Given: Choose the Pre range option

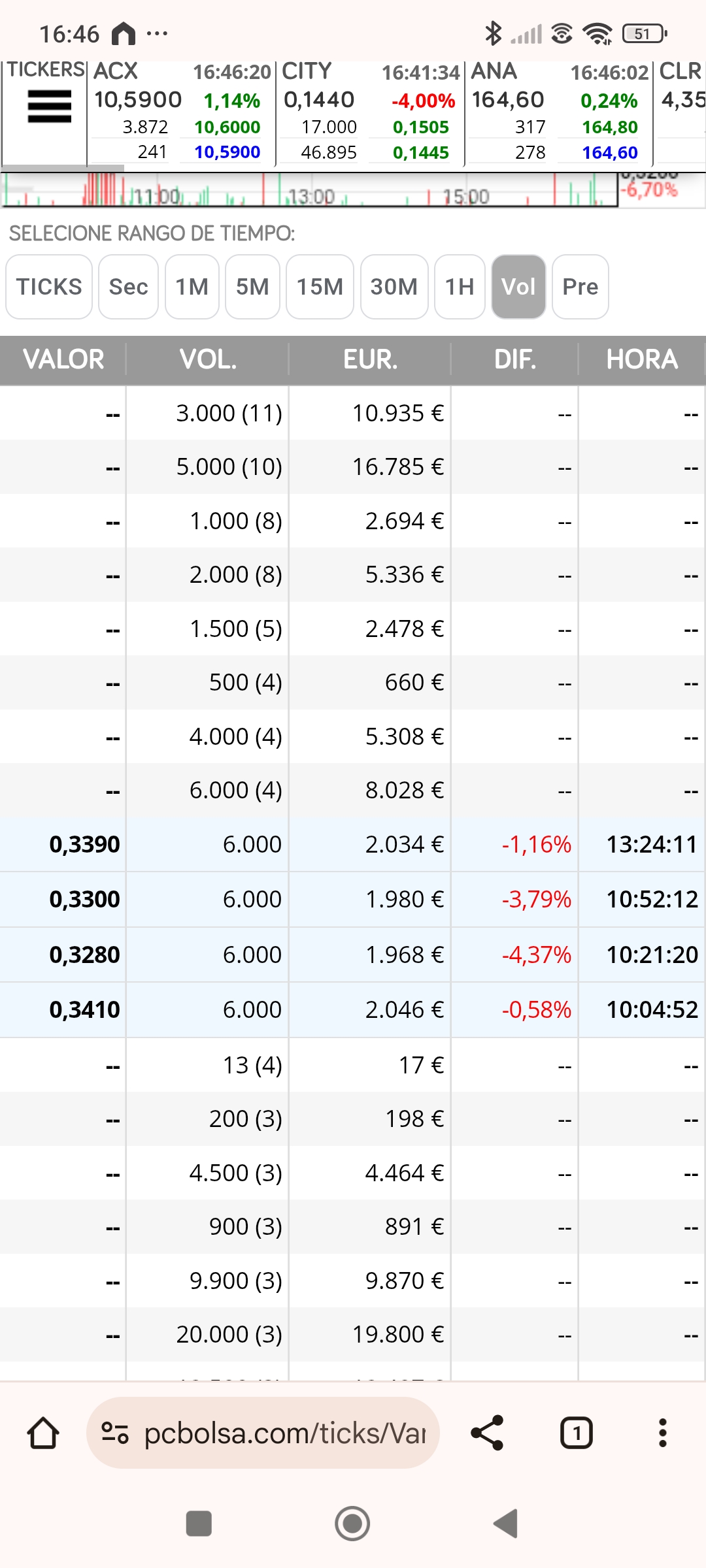Looking at the screenshot, I should [x=580, y=287].
